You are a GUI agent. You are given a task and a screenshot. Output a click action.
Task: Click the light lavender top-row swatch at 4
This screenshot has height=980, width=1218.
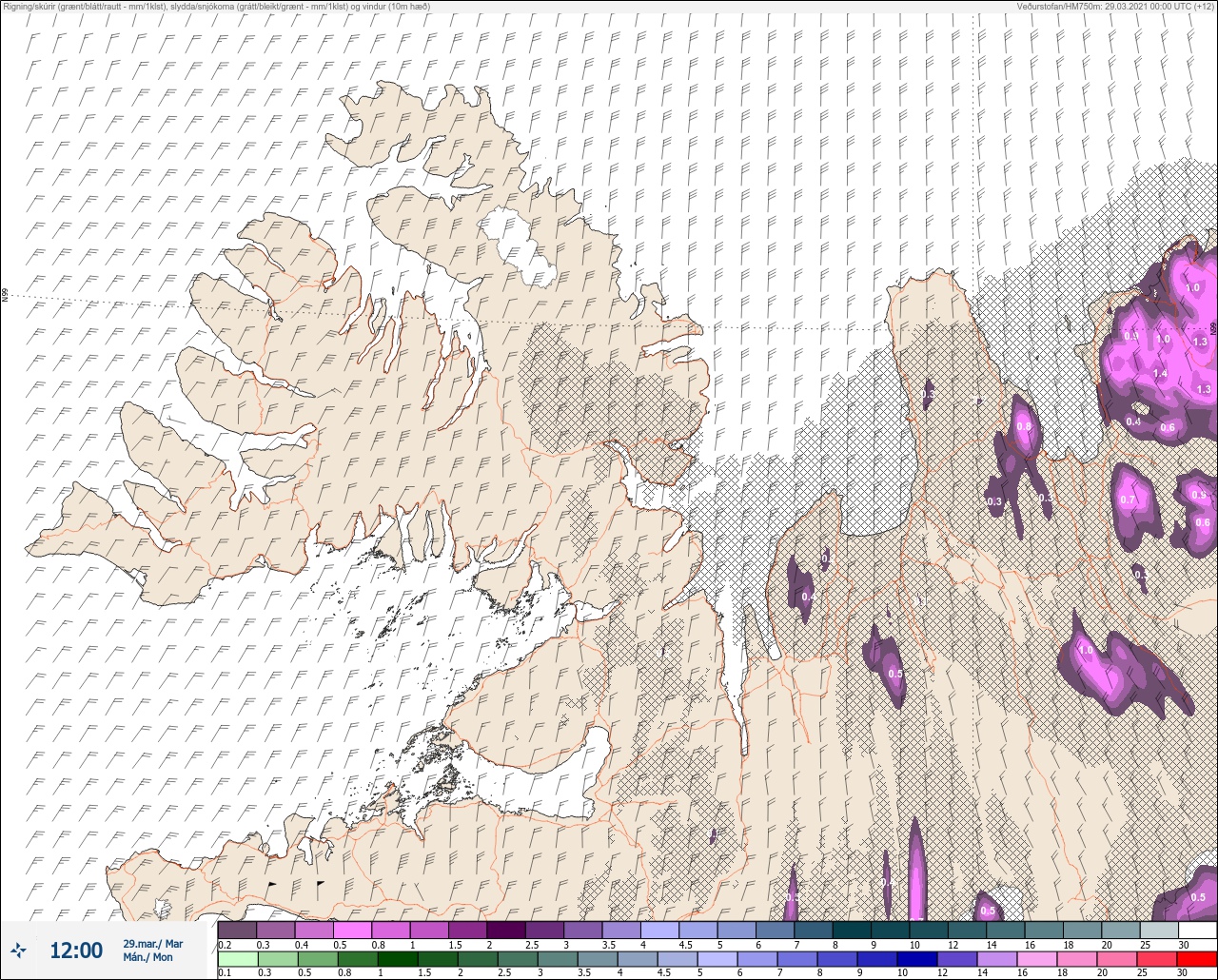659,930
